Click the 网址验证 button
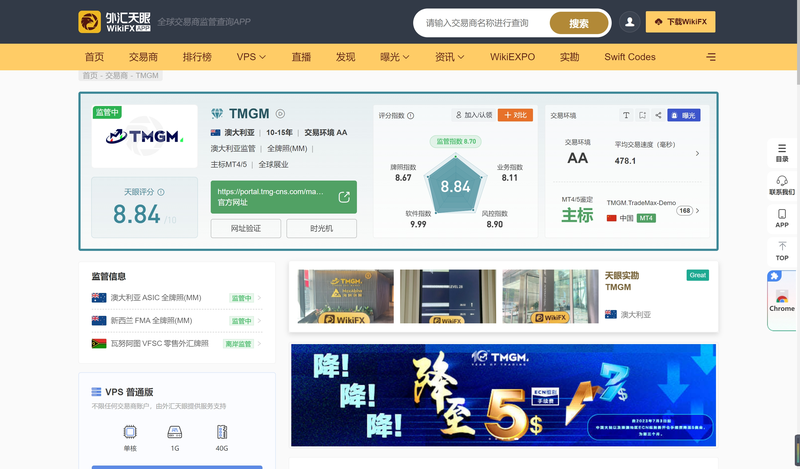The height and width of the screenshot is (469, 800). point(246,228)
